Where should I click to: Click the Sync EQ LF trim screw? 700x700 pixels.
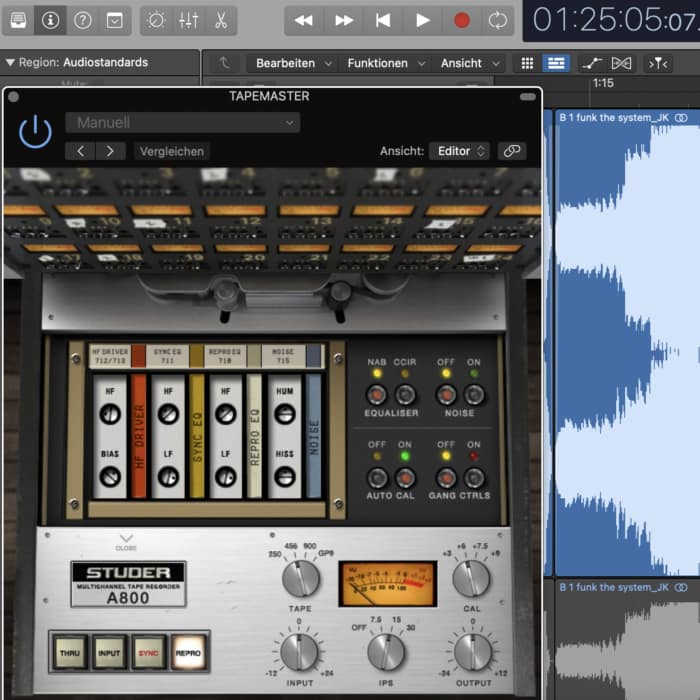coord(168,476)
